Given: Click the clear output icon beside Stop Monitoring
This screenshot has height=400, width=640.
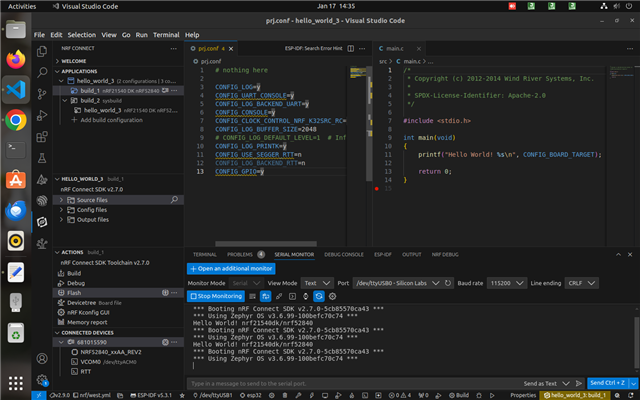Looking at the screenshot, I should (x=252, y=296).
